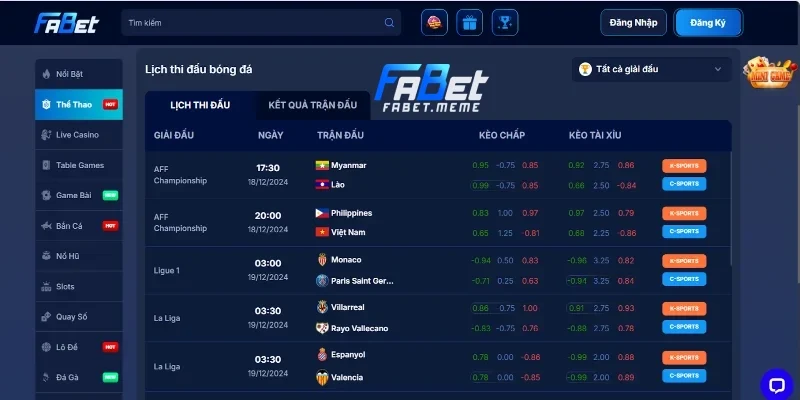Click the Valencia club crest
Screen dimensions: 800x400
point(322,377)
